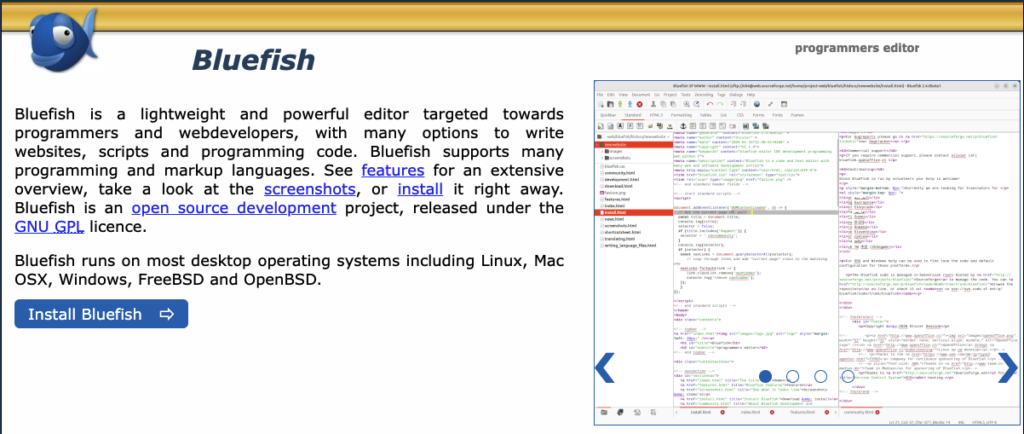The width and height of the screenshot is (1024, 434).
Task: Click the globe preview icon in screenshot toolbar
Action: 757,104
